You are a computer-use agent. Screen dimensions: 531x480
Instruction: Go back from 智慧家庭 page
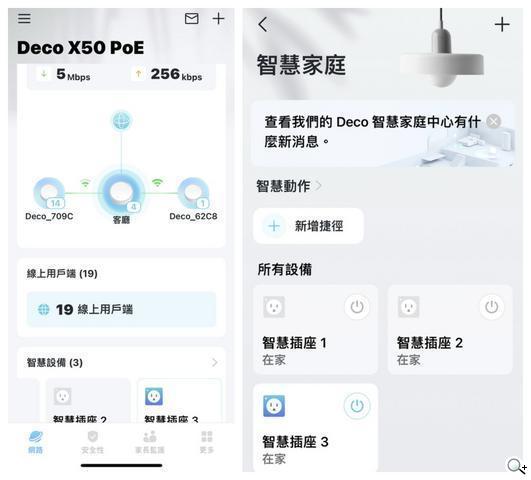(263, 24)
